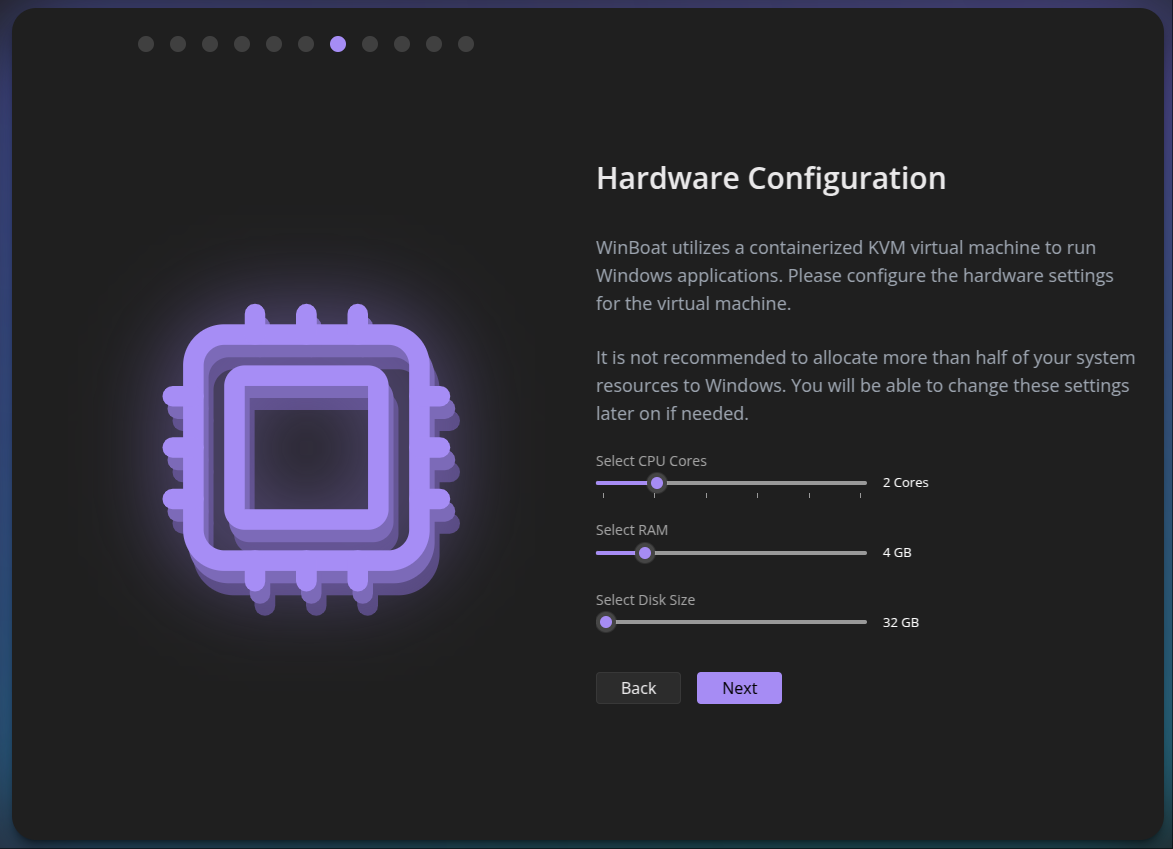Viewport: 1173px width, 849px height.
Task: Click the large CPU chip illustration
Action: coord(307,456)
